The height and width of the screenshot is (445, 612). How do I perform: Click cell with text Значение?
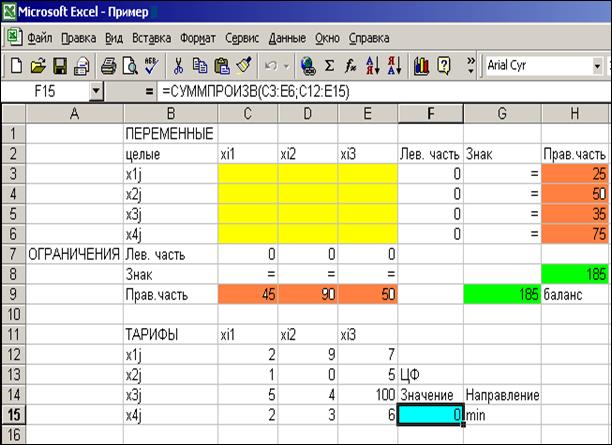point(430,395)
